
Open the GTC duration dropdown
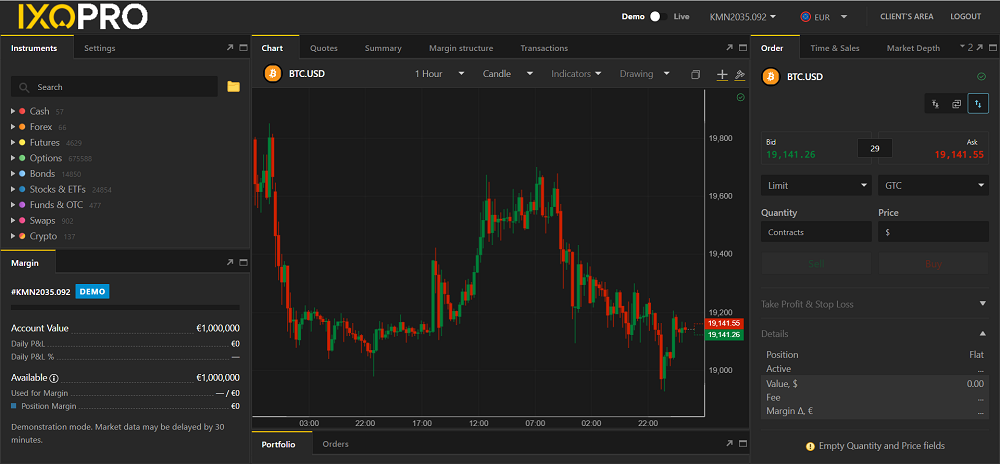(x=933, y=185)
